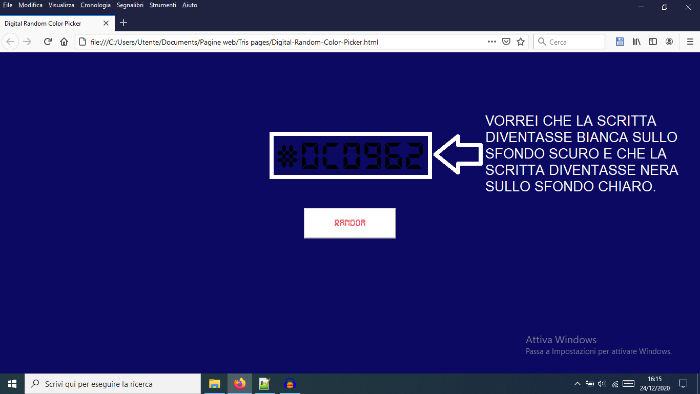700x394 pixels.
Task: Click the Windows taskbar search box
Action: (x=113, y=384)
